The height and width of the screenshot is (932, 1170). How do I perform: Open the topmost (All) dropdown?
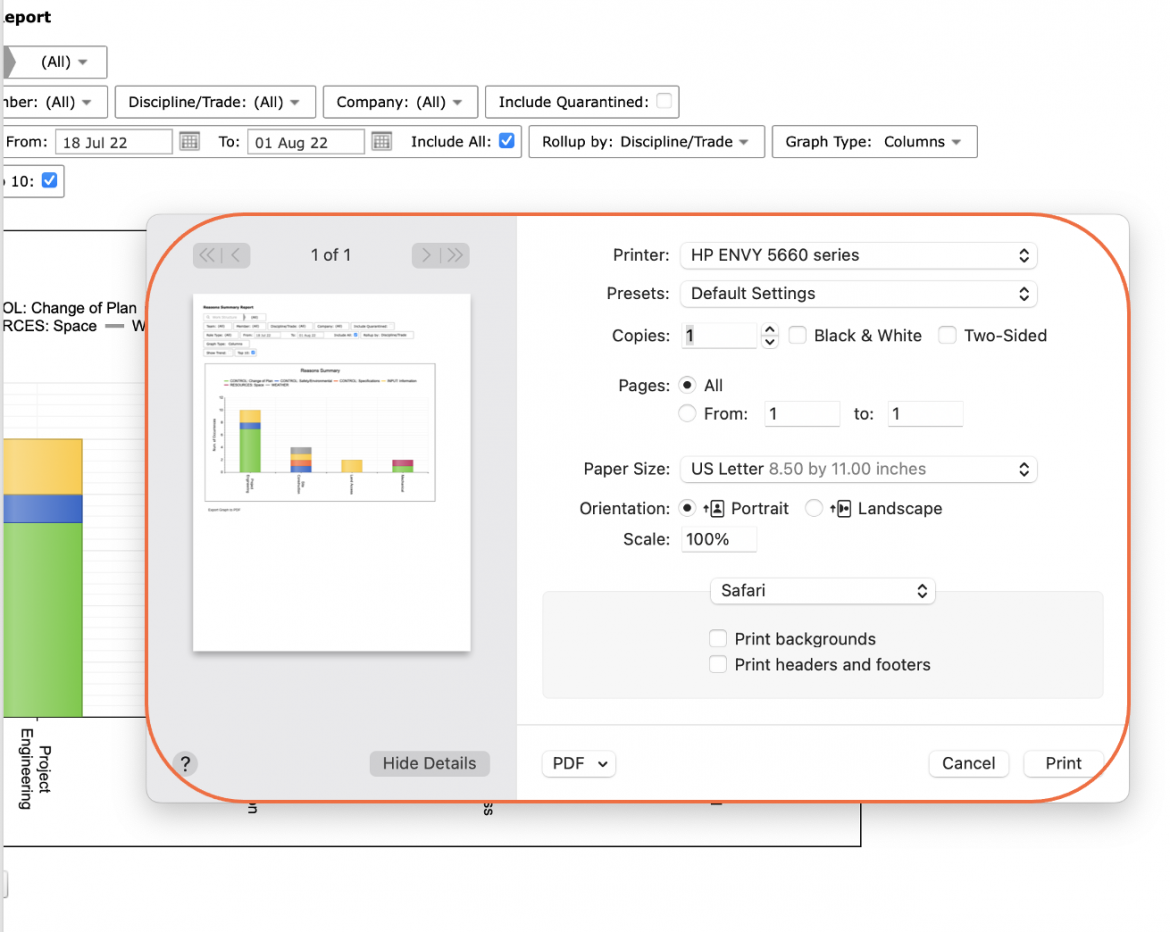63,61
